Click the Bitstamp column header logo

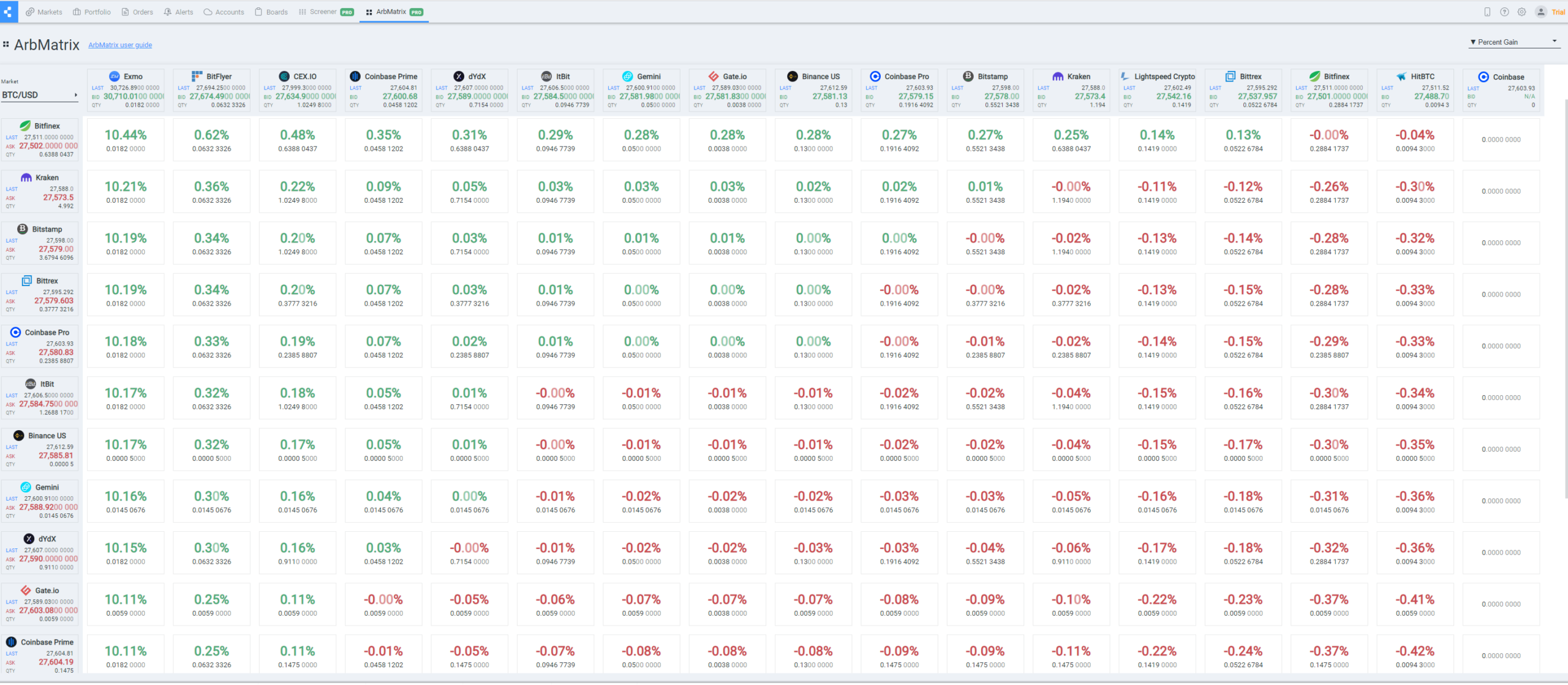[968, 77]
